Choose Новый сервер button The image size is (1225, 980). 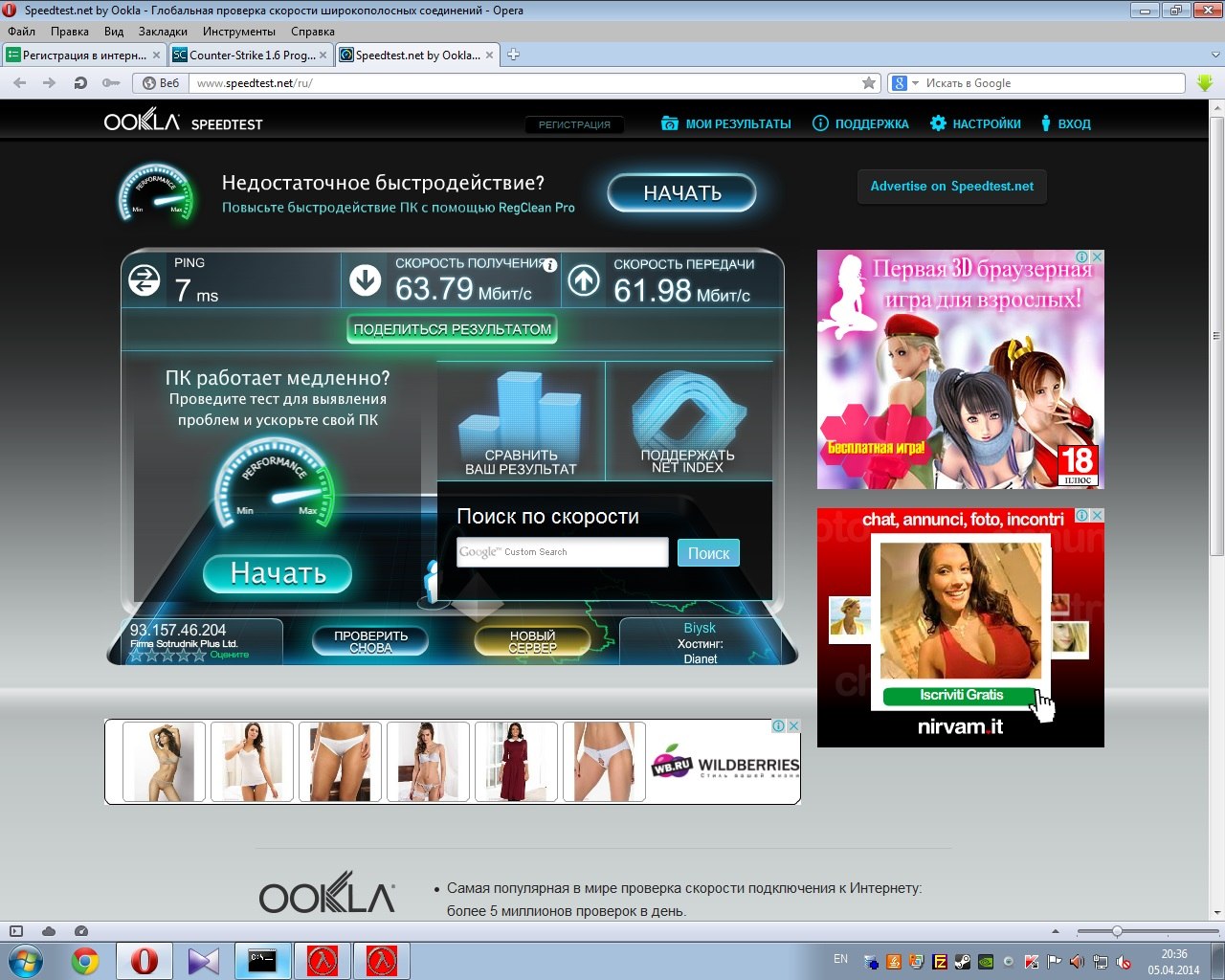point(532,641)
